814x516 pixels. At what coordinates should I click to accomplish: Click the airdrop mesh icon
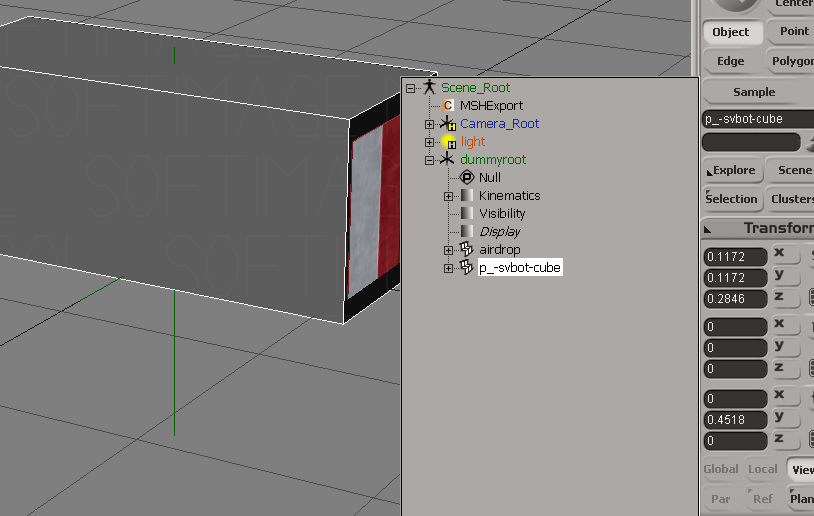coord(466,250)
